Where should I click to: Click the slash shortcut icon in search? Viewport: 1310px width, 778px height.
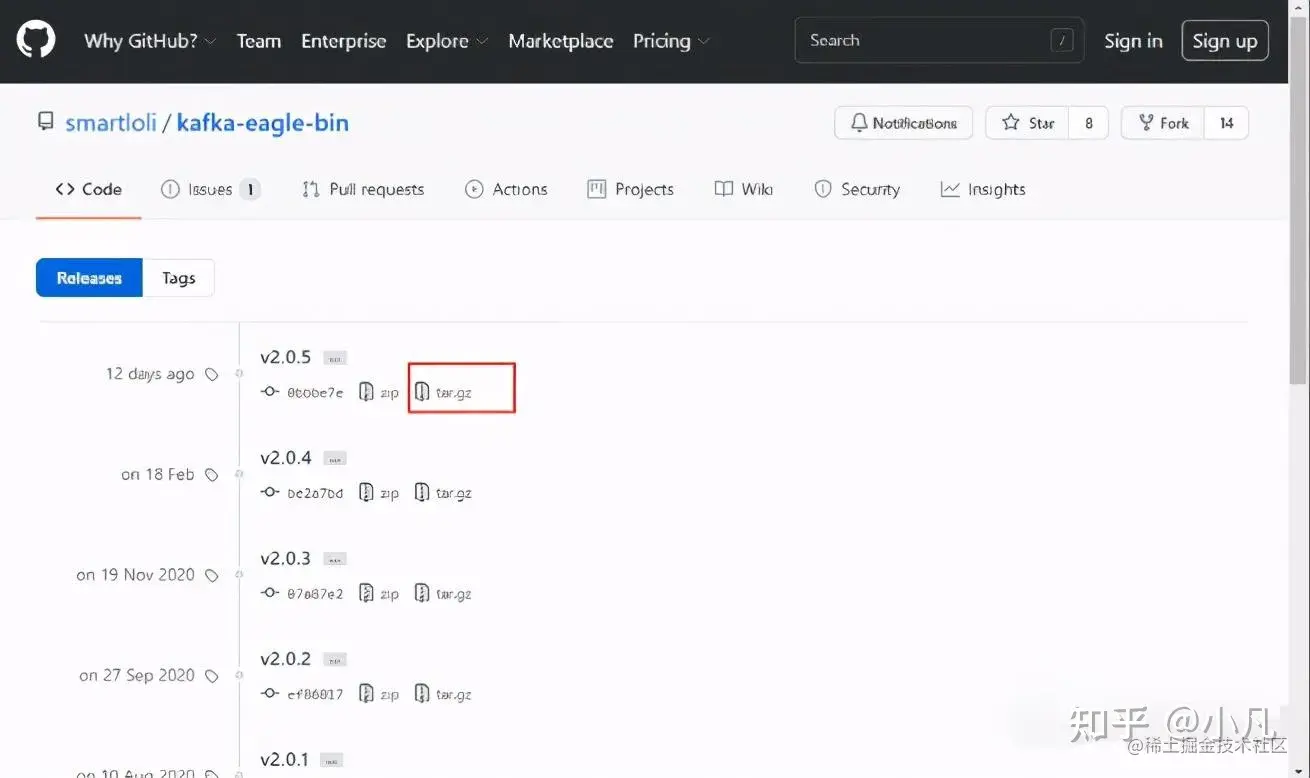pyautogui.click(x=1062, y=41)
